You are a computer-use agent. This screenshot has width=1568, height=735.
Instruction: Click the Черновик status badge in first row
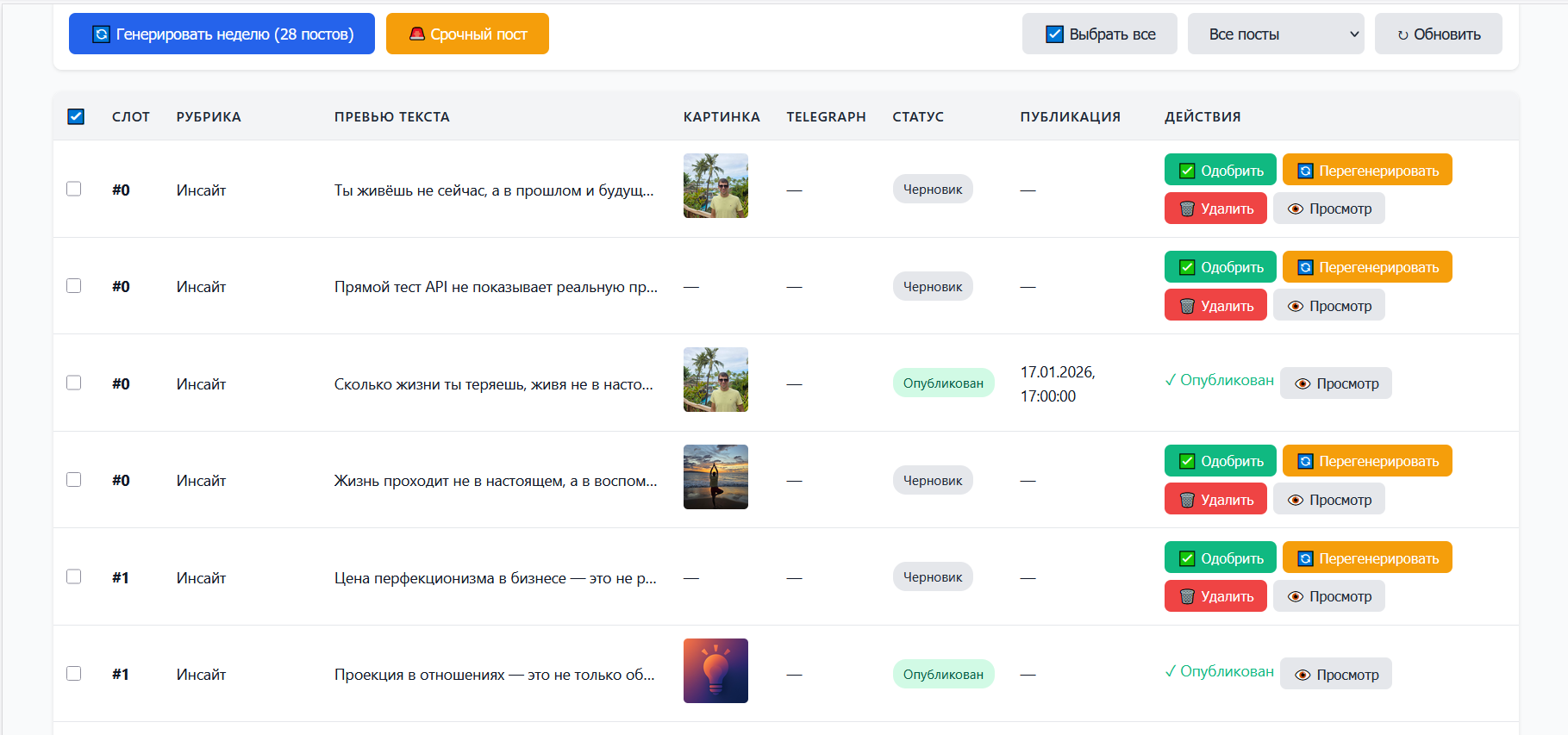pyautogui.click(x=932, y=190)
